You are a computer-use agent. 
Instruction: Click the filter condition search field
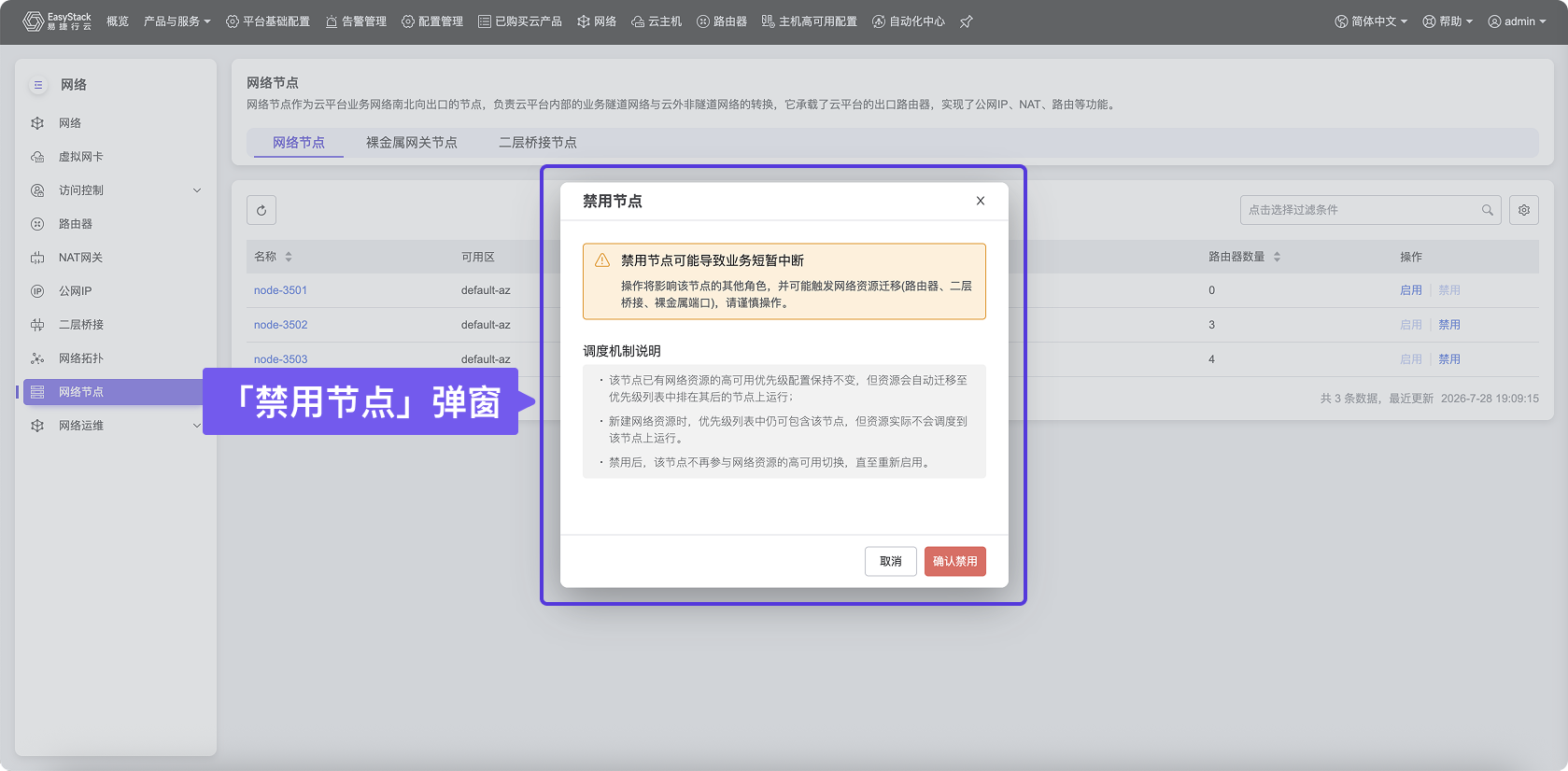pos(1370,210)
